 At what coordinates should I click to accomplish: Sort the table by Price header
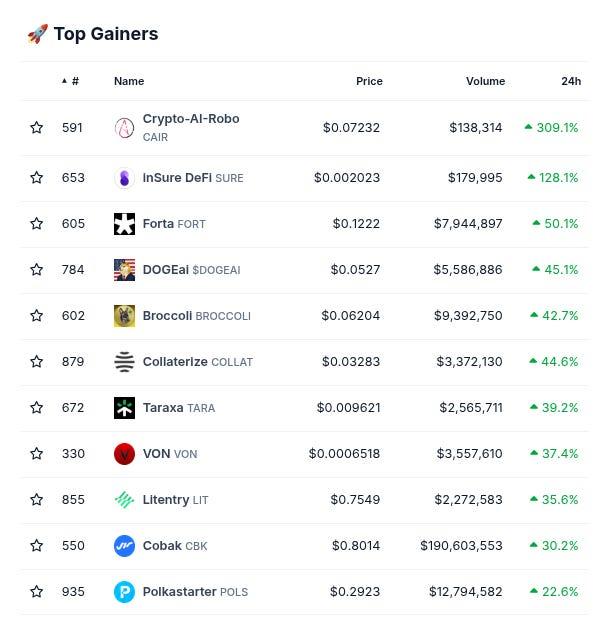point(369,81)
